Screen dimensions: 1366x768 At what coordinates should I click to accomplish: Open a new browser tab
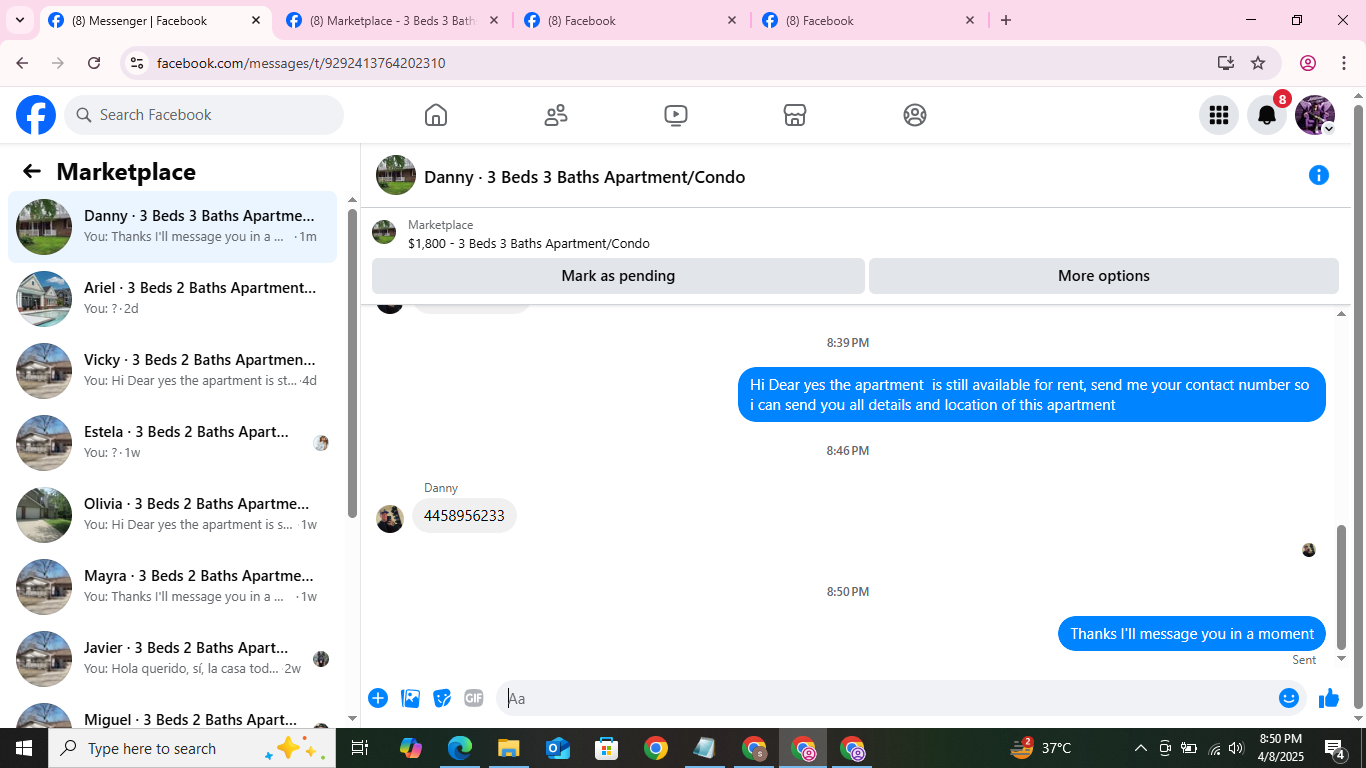[x=1006, y=20]
